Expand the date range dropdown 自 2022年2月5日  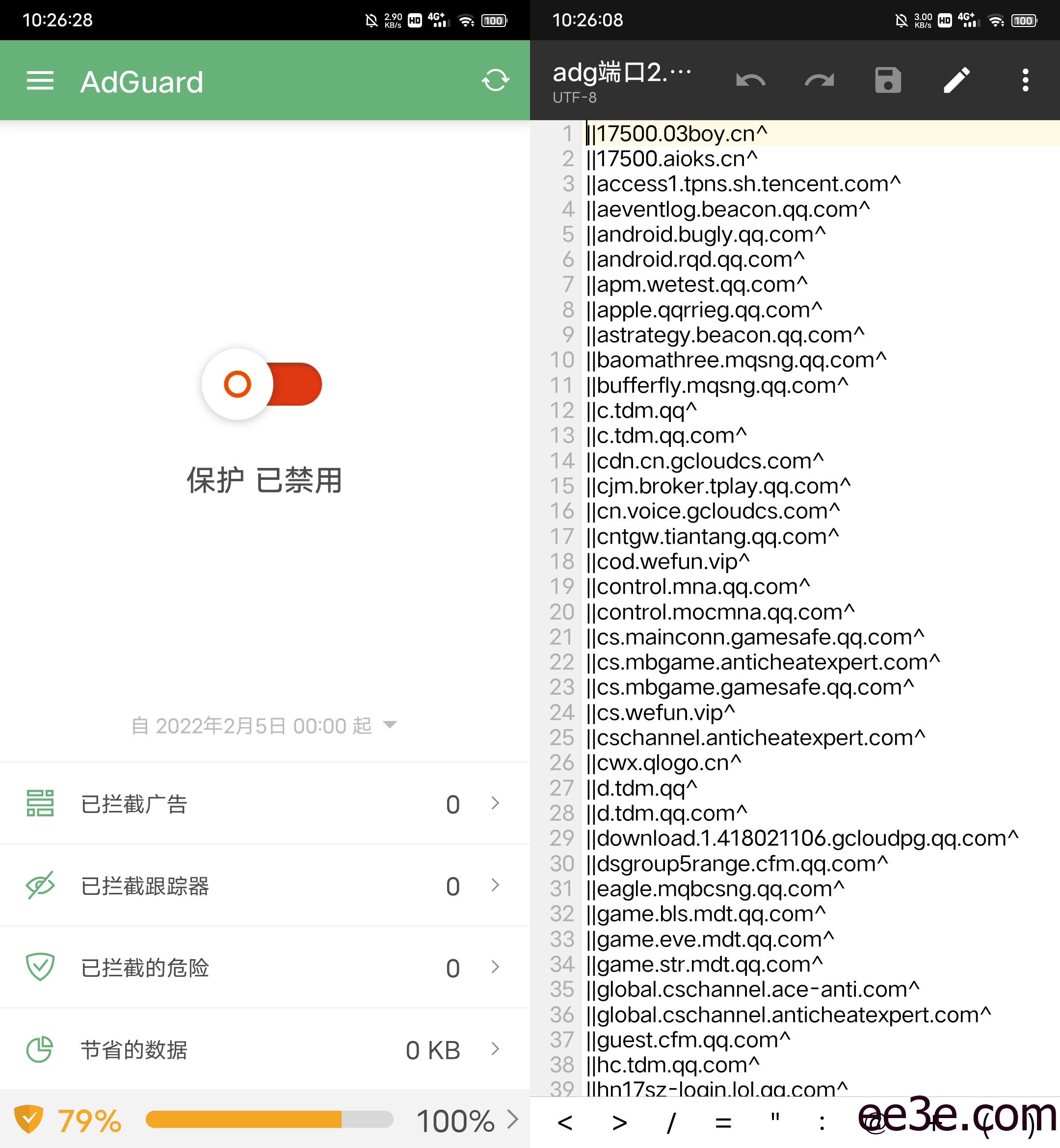click(264, 726)
